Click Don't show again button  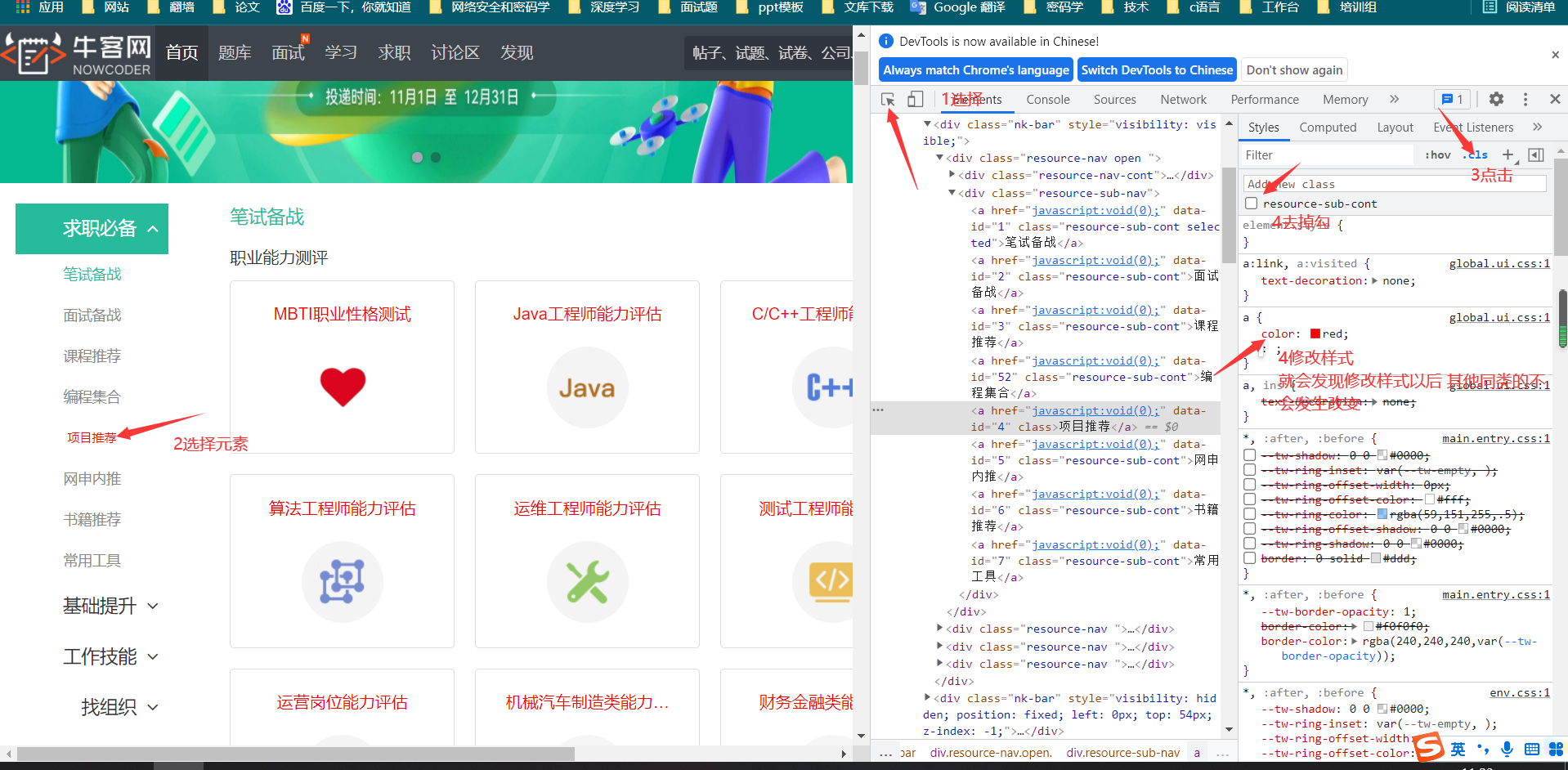(1294, 70)
